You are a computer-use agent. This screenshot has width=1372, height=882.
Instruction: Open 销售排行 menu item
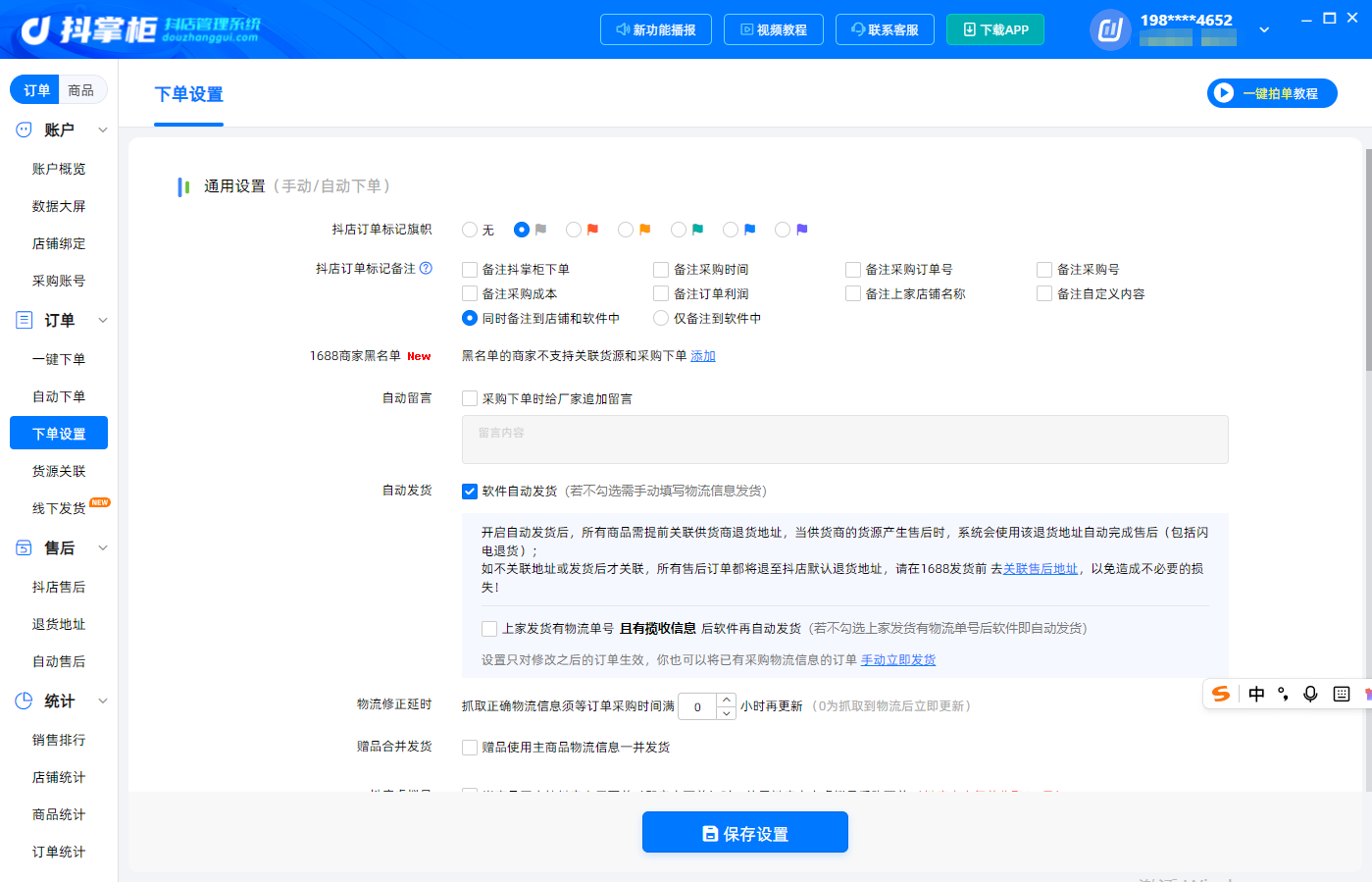click(59, 740)
